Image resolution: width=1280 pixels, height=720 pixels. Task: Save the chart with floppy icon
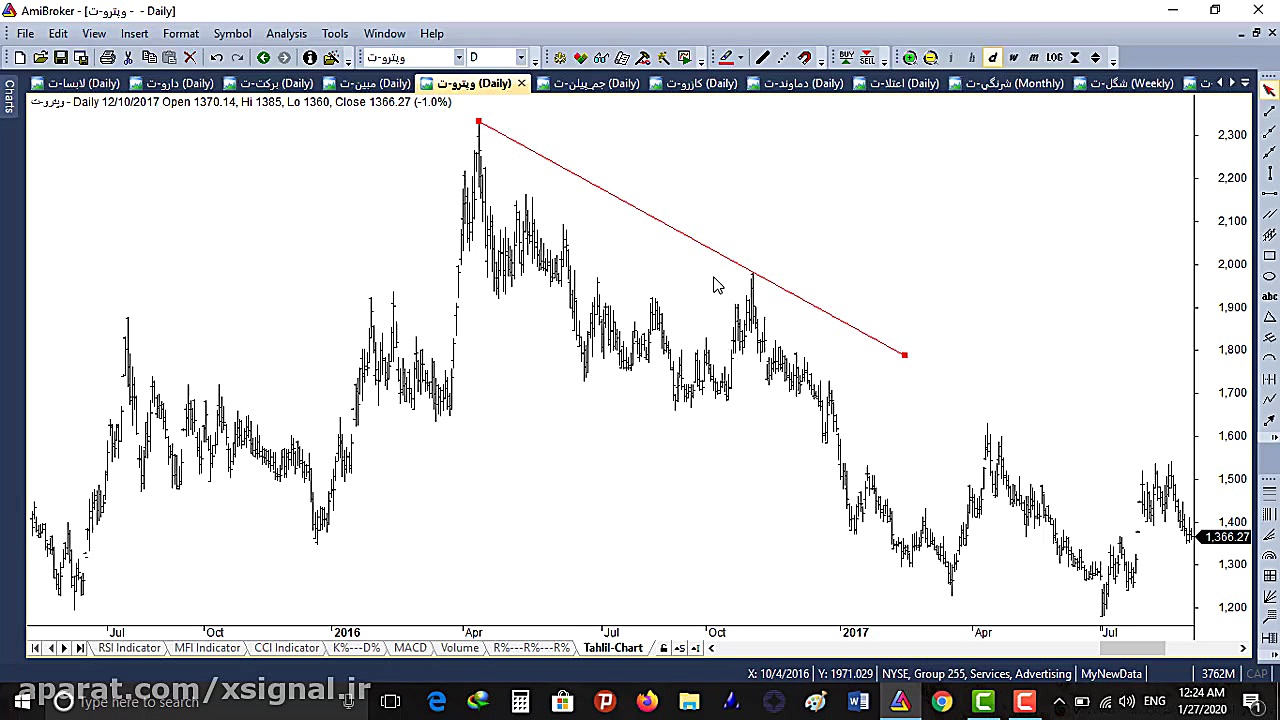pos(61,57)
